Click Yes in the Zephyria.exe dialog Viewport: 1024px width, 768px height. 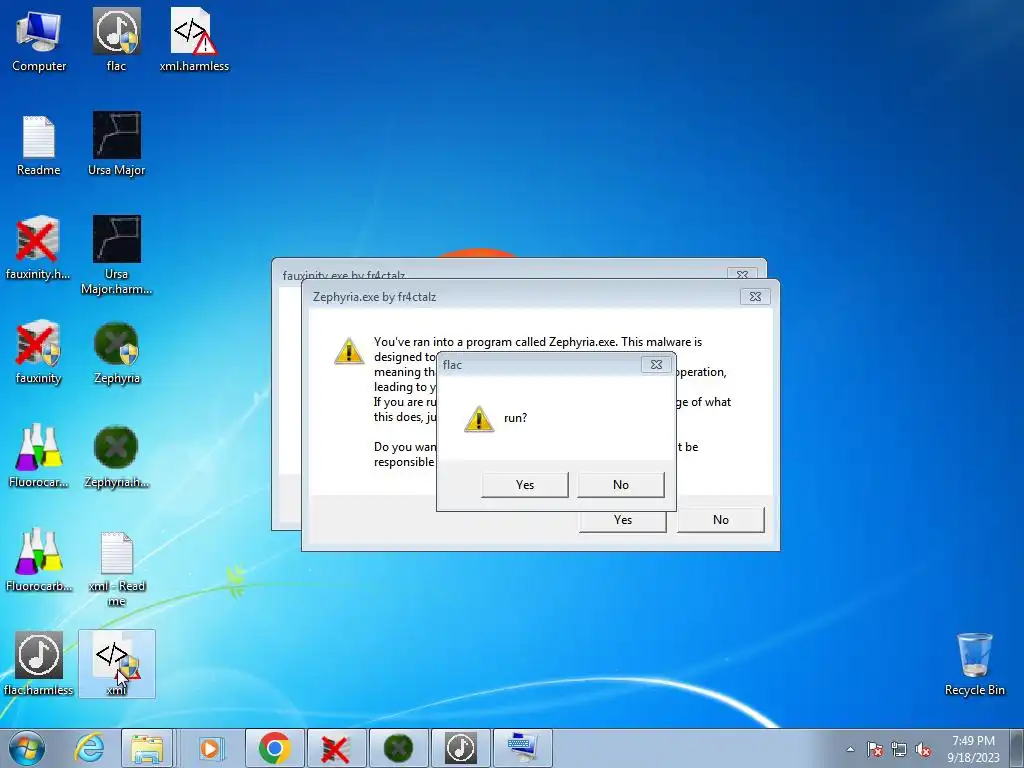click(622, 520)
